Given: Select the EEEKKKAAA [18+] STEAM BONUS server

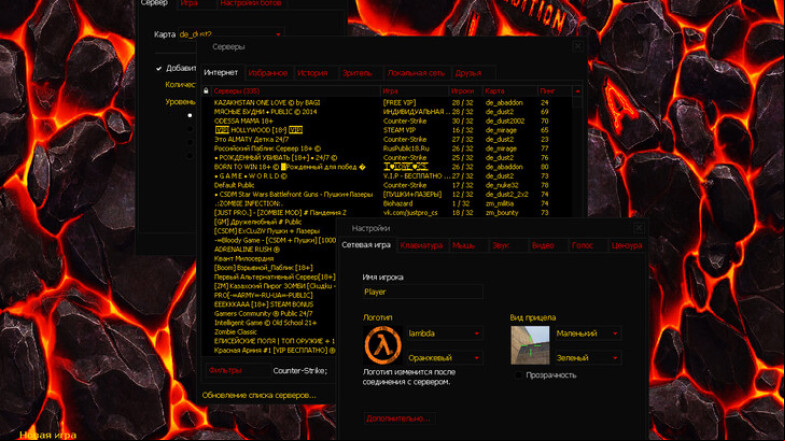Looking at the screenshot, I should coord(269,304).
